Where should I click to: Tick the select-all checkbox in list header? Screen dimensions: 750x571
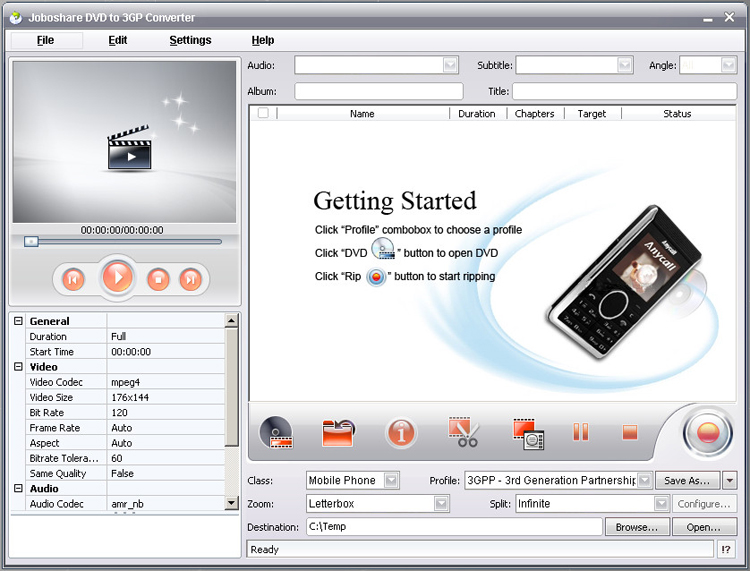click(x=263, y=114)
